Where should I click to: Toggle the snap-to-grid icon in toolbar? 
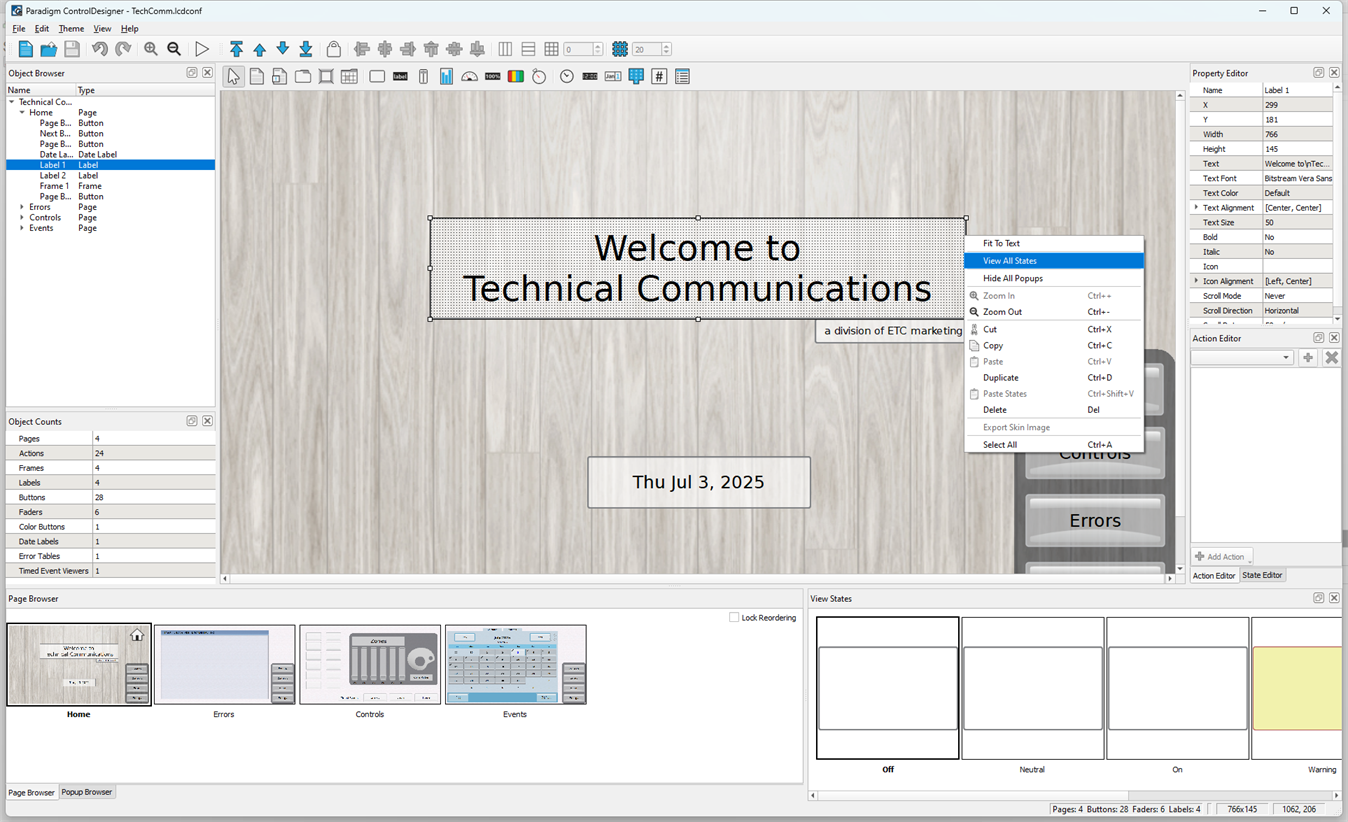pos(620,49)
